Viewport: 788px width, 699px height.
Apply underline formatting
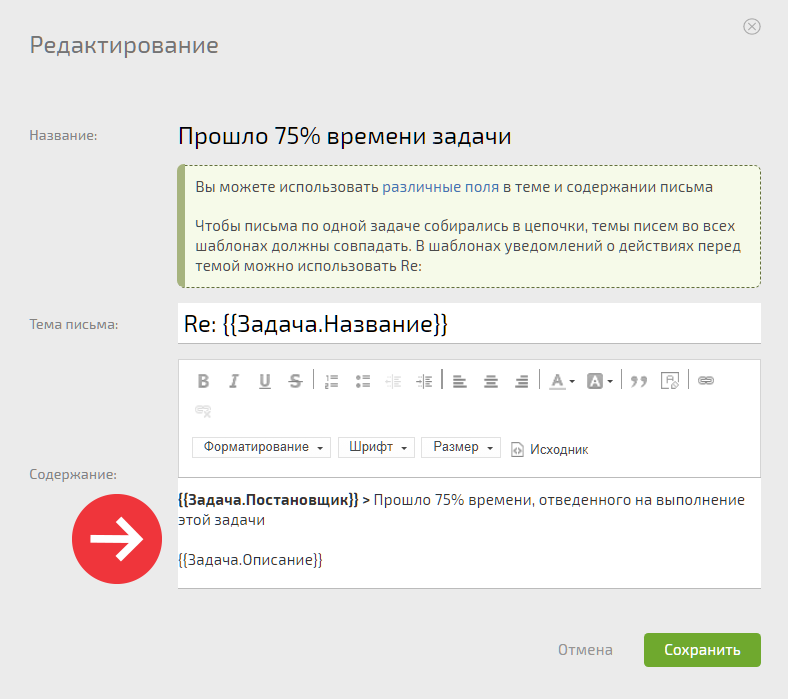(x=264, y=381)
